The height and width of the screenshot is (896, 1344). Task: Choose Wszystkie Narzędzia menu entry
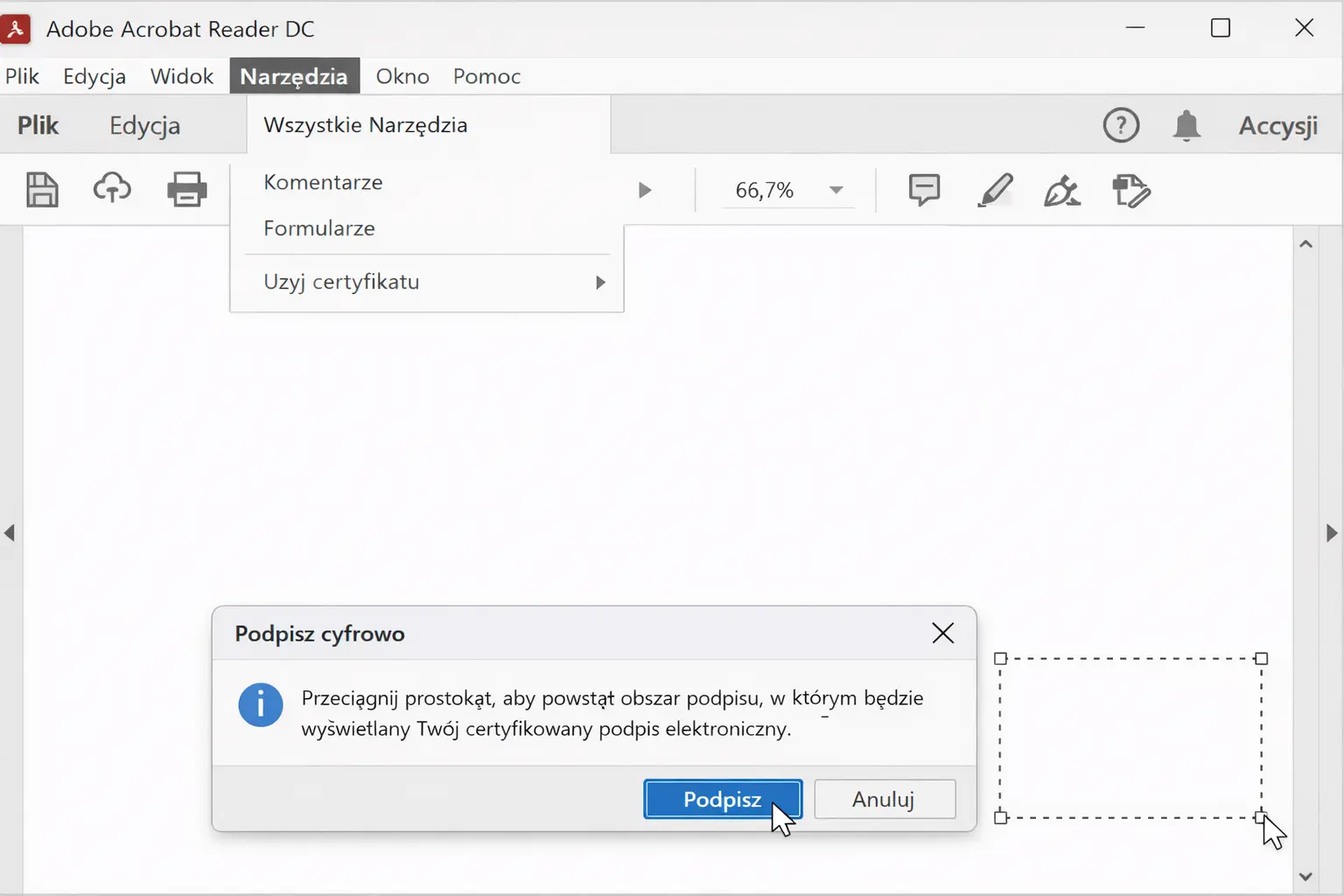366,125
